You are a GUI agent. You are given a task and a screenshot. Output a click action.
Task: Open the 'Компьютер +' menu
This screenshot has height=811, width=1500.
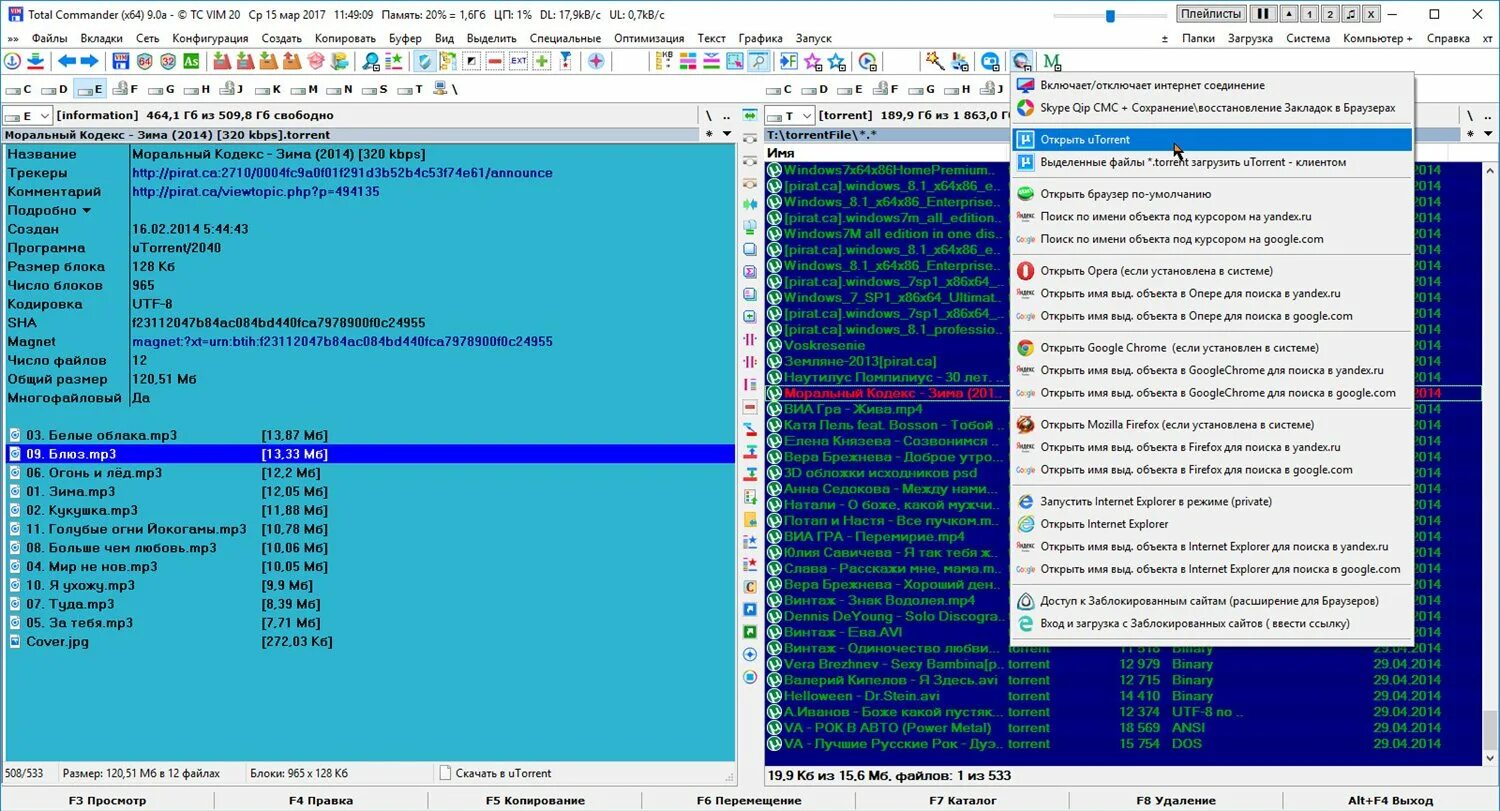[1378, 38]
